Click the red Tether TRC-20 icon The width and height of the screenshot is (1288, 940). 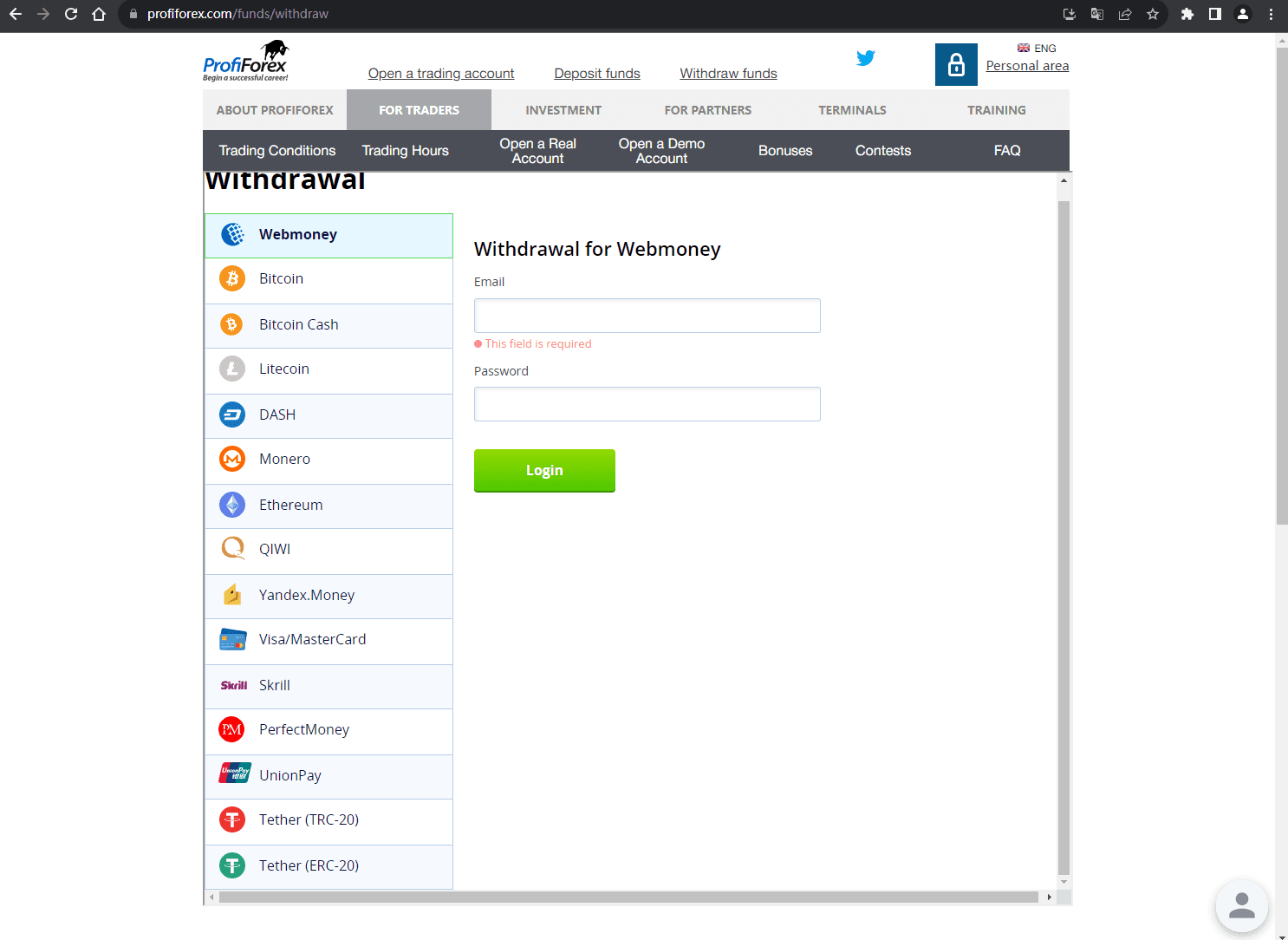click(x=232, y=819)
